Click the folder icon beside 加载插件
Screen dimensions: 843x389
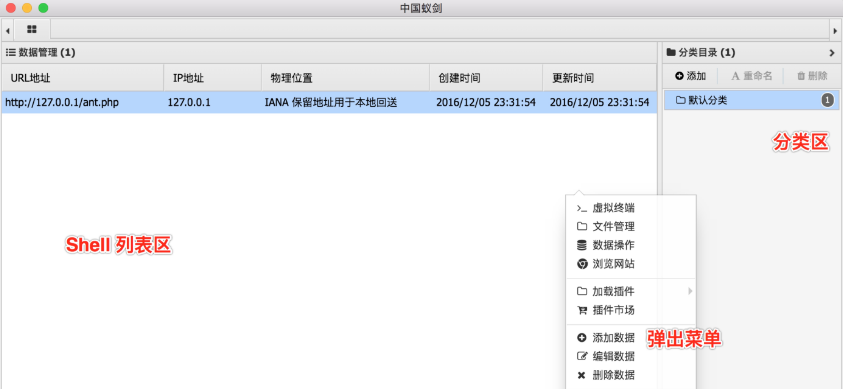582,291
